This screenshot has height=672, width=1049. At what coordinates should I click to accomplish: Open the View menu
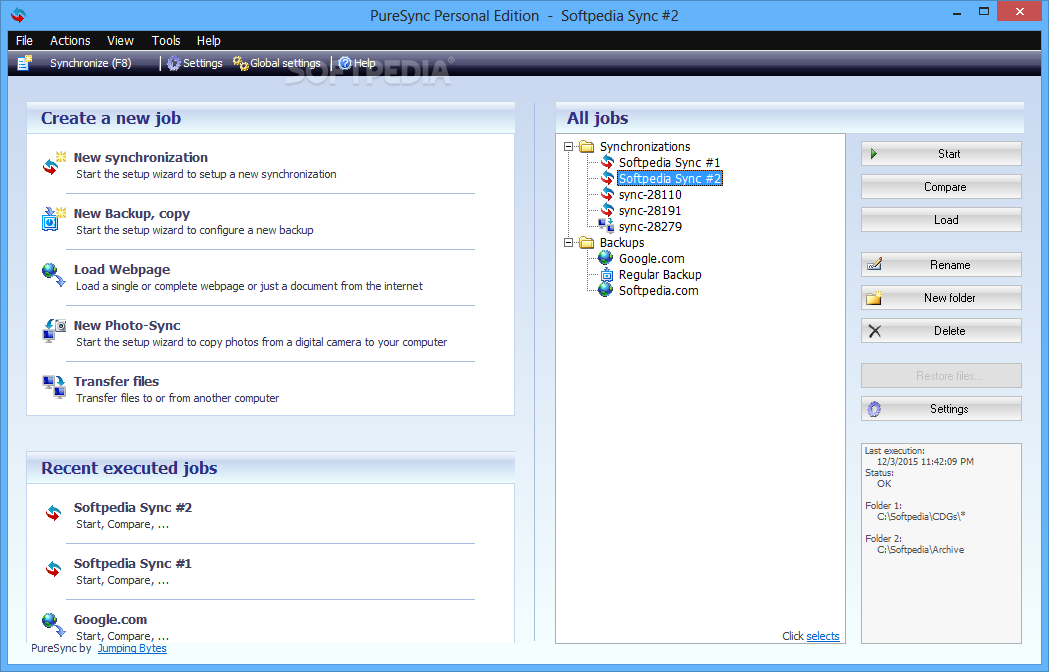click(x=120, y=40)
